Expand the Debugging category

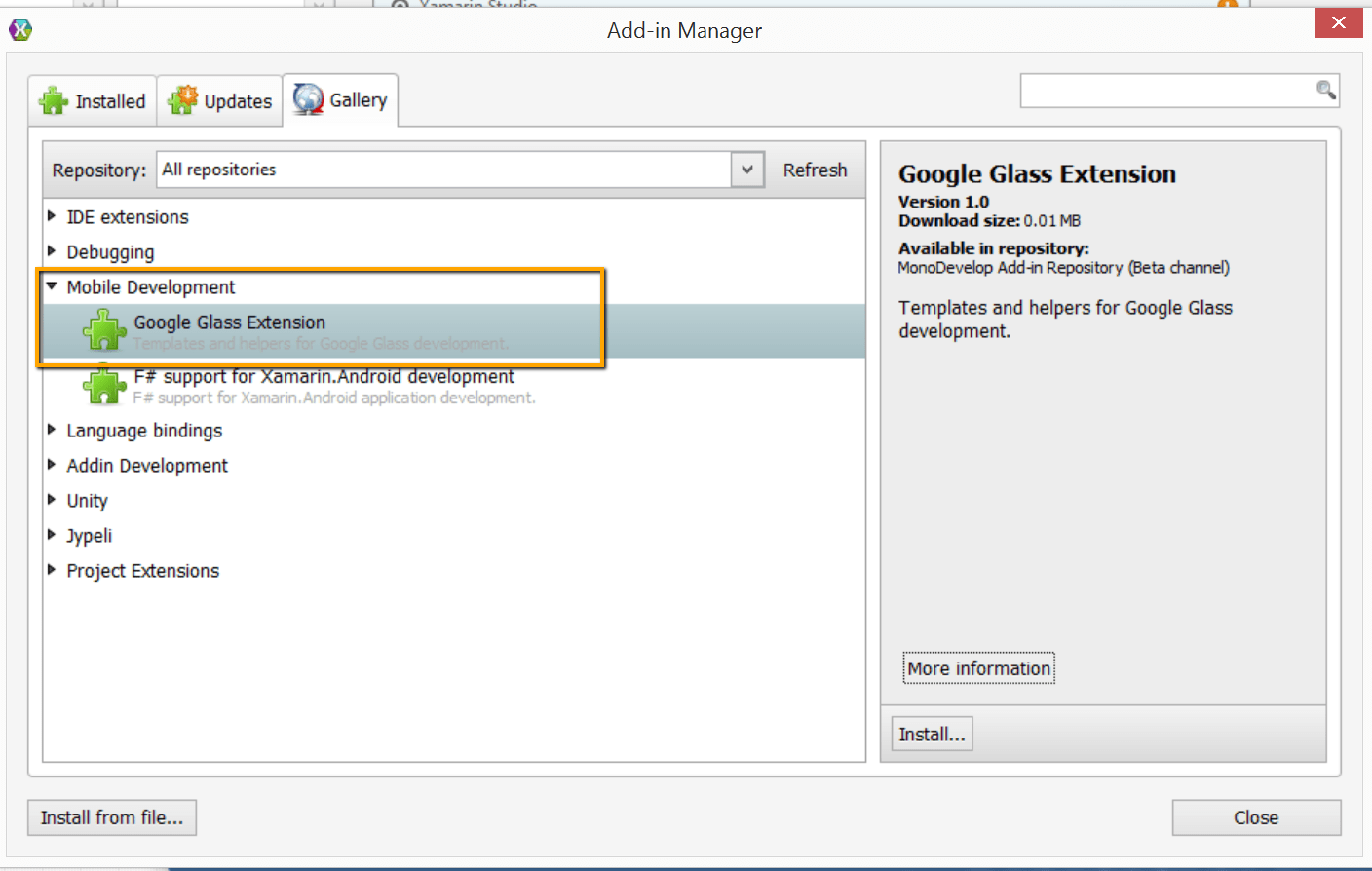coord(52,251)
